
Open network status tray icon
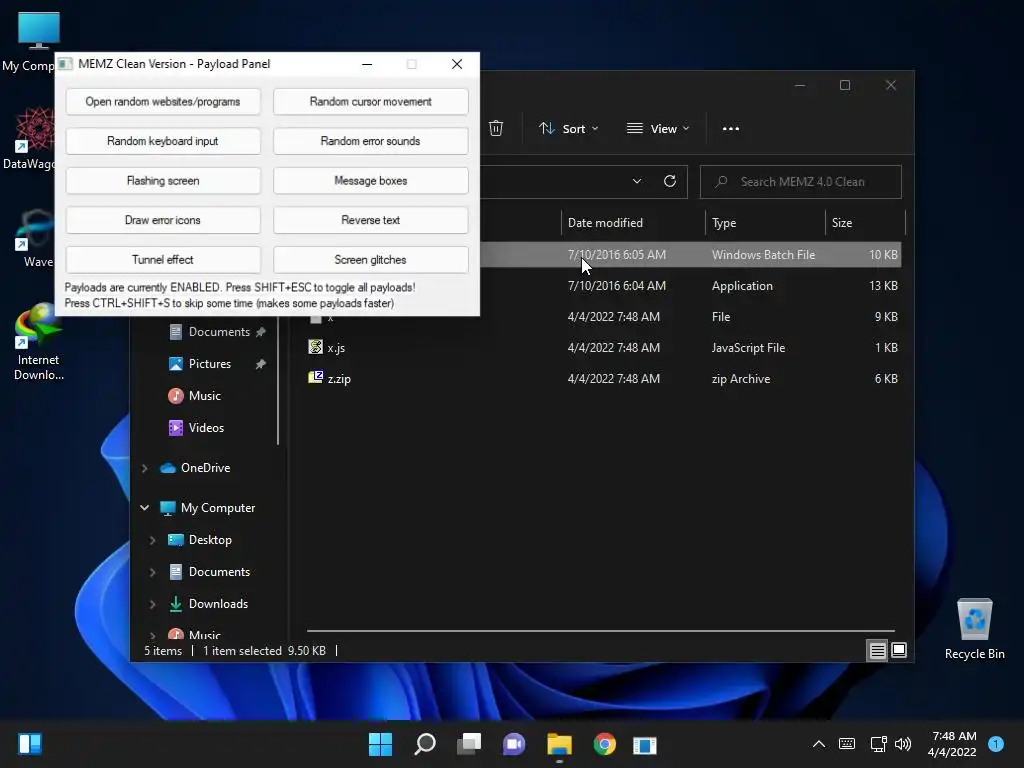click(x=878, y=744)
